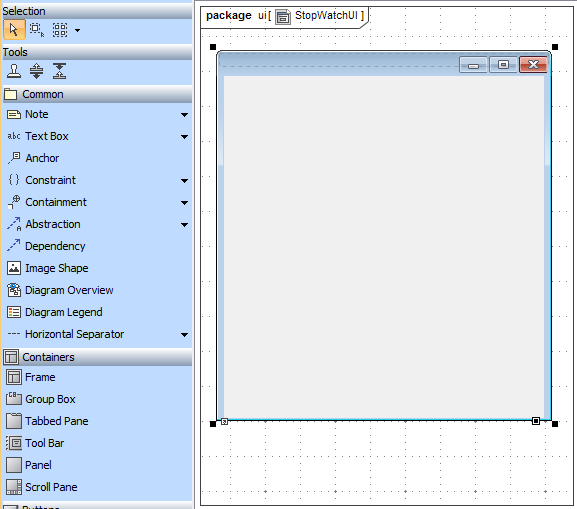
Task: Choose the Containment tool
Action: click(47, 202)
